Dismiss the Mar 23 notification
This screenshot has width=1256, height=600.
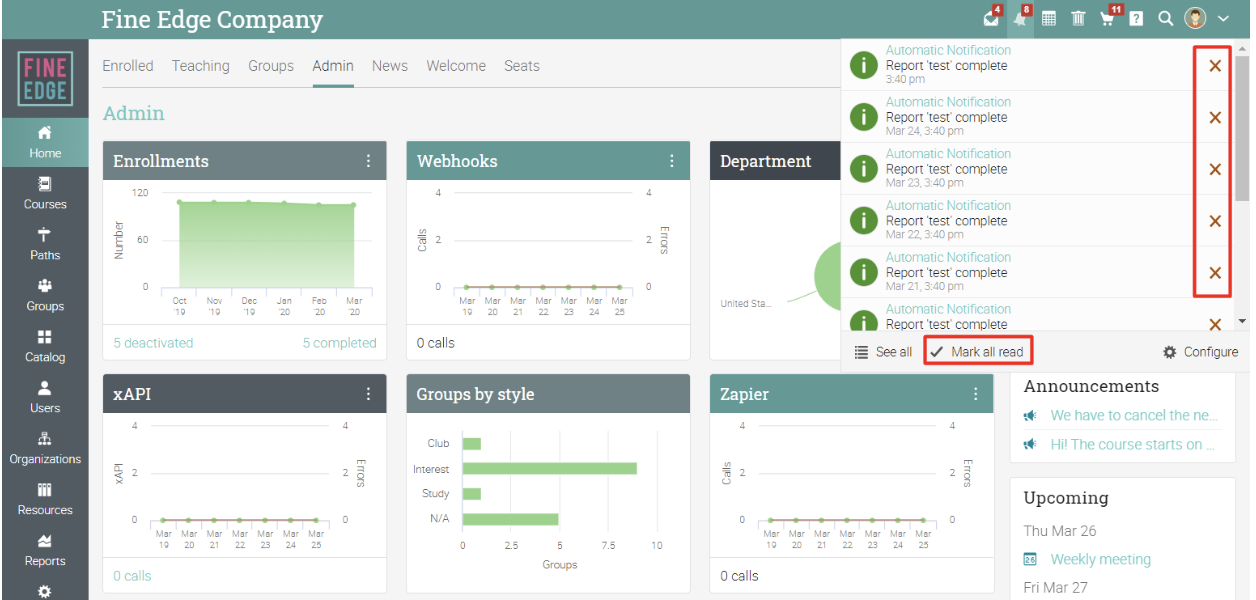click(x=1215, y=170)
